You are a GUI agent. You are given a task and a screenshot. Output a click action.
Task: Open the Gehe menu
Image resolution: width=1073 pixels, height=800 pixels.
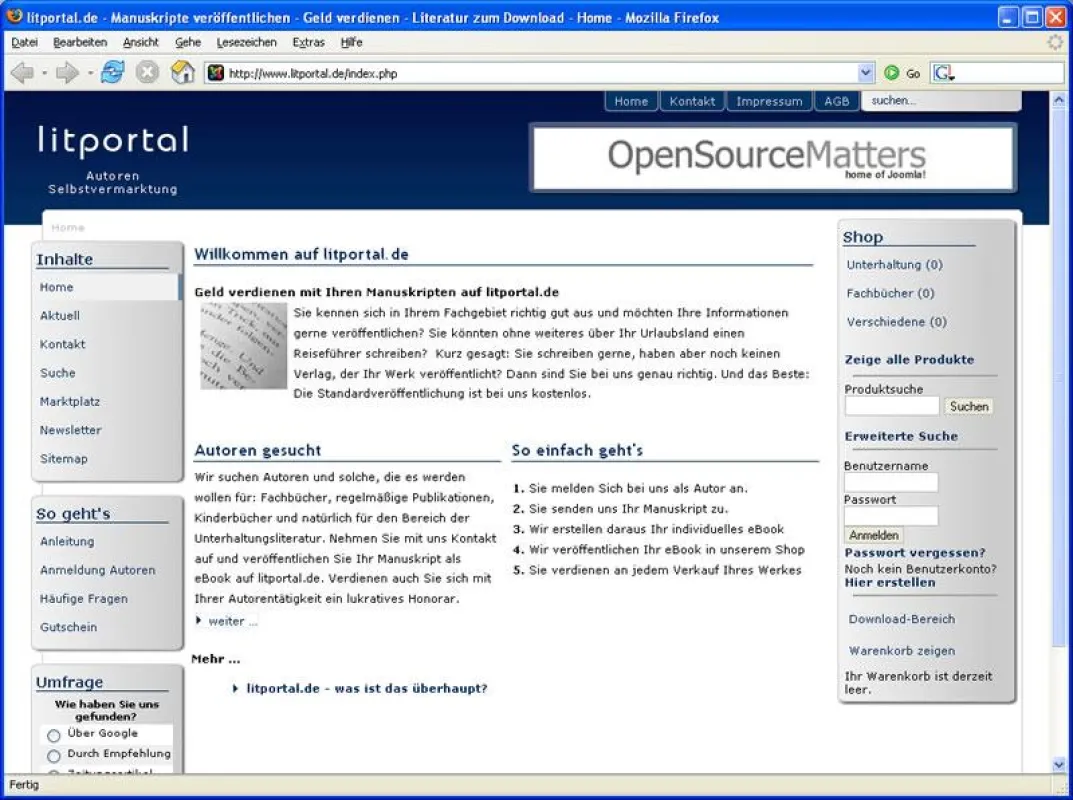tap(188, 42)
